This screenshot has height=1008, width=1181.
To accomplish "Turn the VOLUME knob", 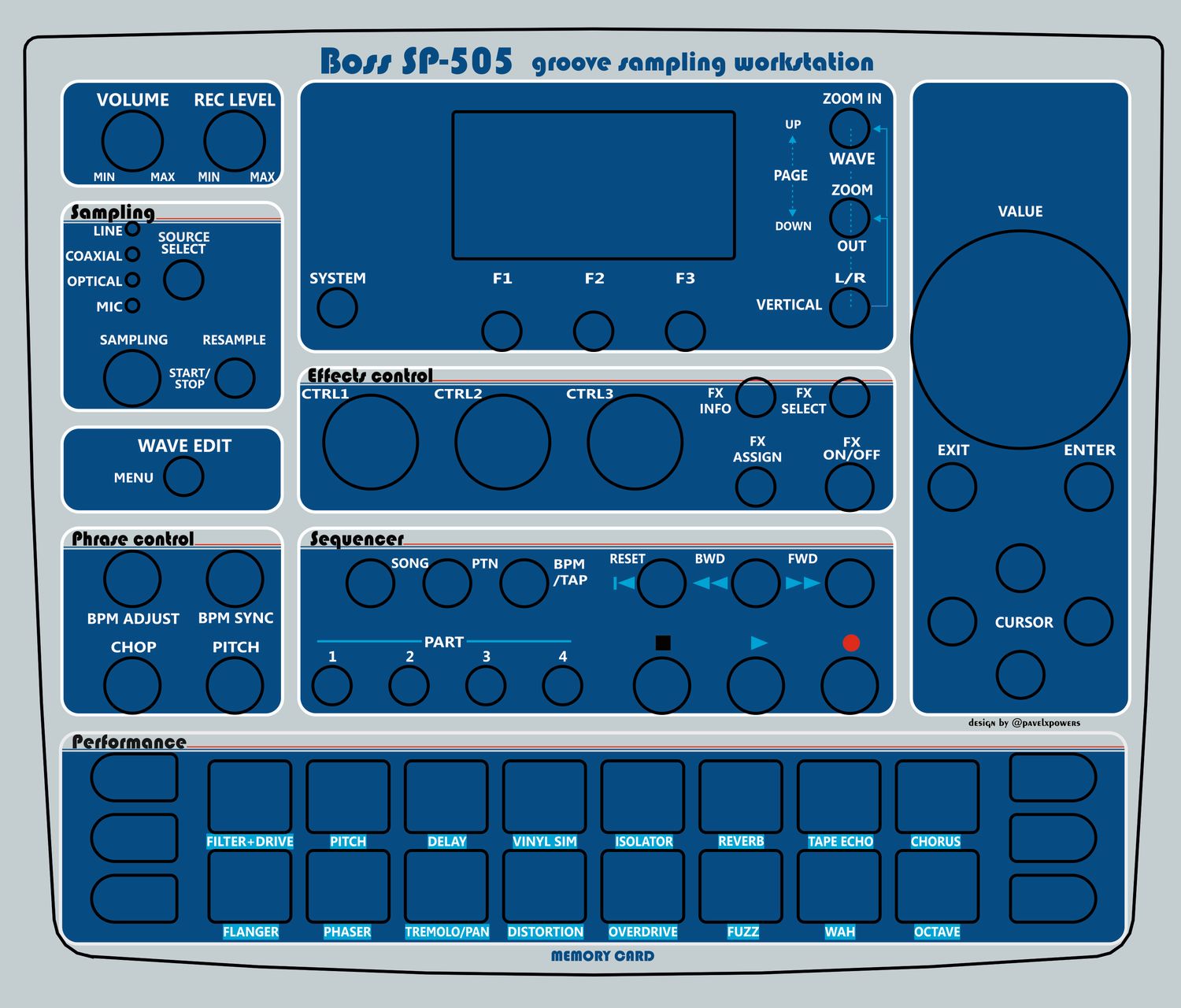I will click(x=134, y=140).
